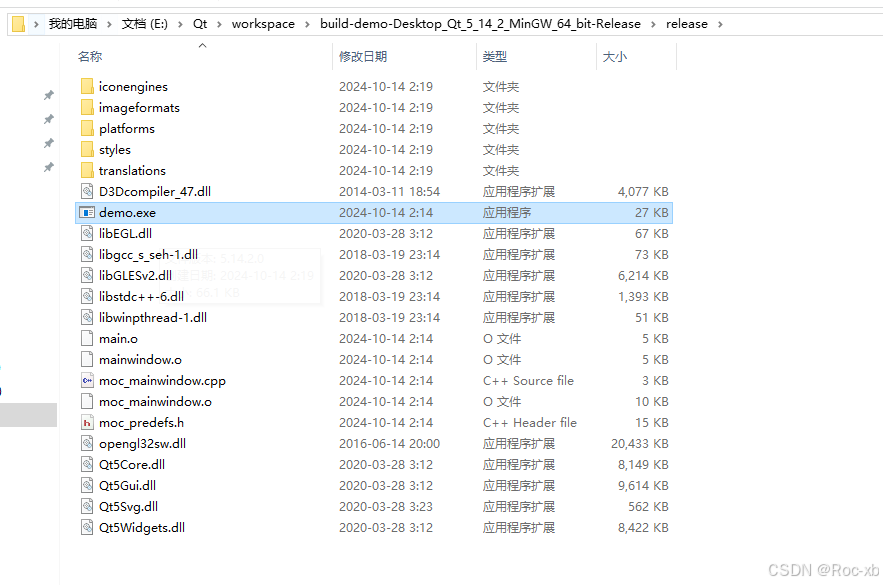Click the D3Dcompiler_47.dll file icon

click(87, 191)
